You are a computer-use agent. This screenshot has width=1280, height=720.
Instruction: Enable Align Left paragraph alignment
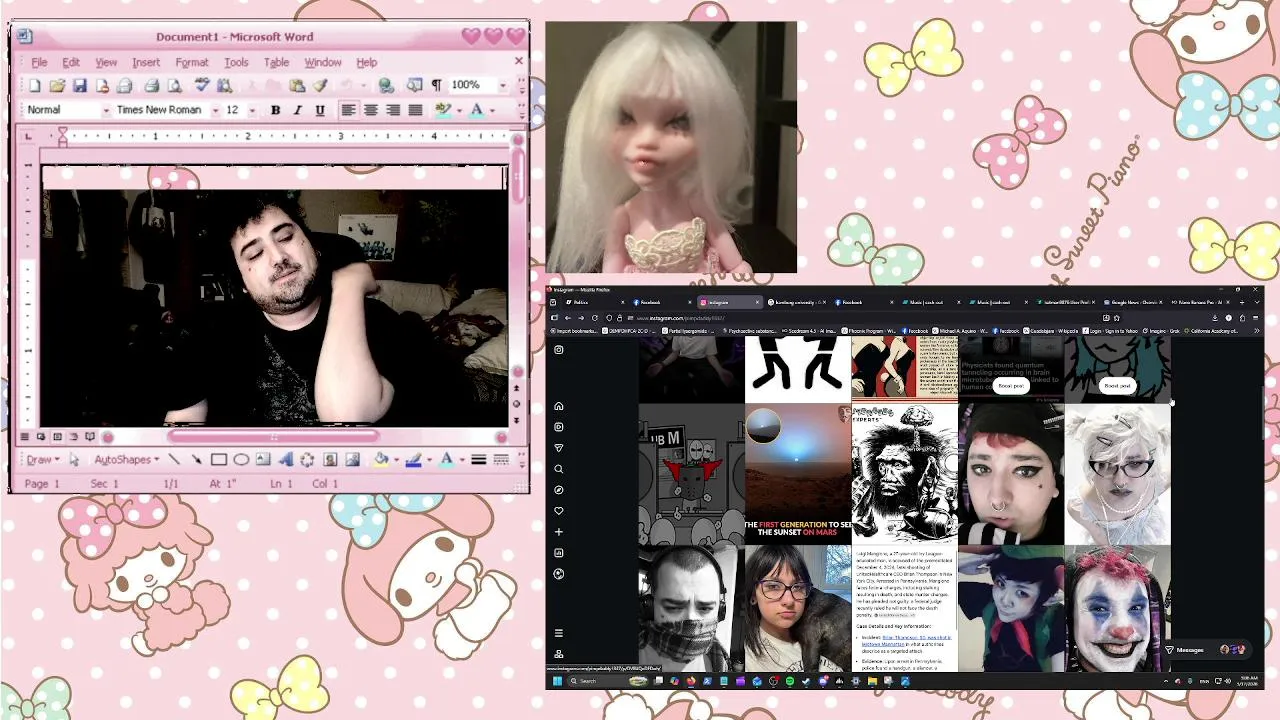tap(348, 110)
